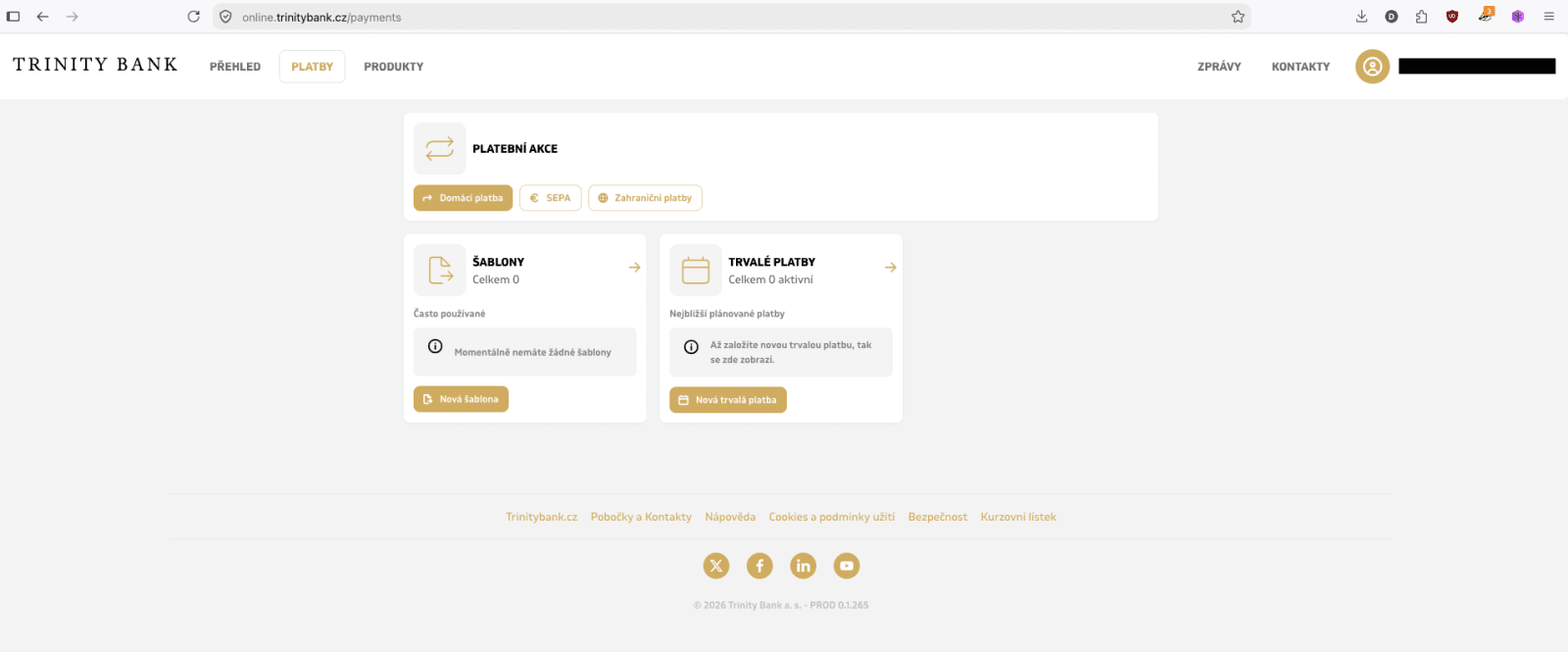Open the Bezpečnost footer link
The image size is (1568, 652).
(x=938, y=517)
